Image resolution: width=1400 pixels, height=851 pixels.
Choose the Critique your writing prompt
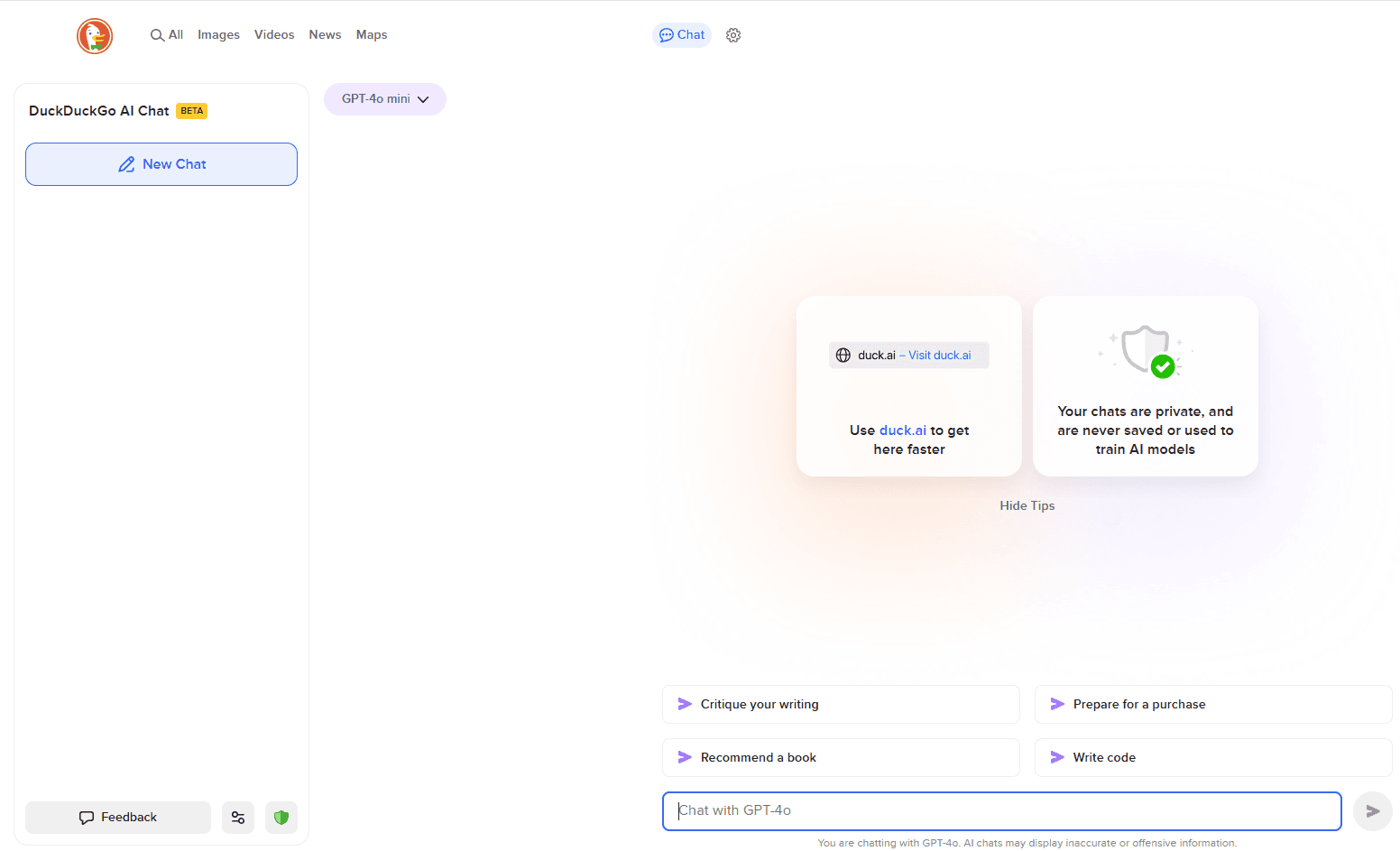click(841, 705)
